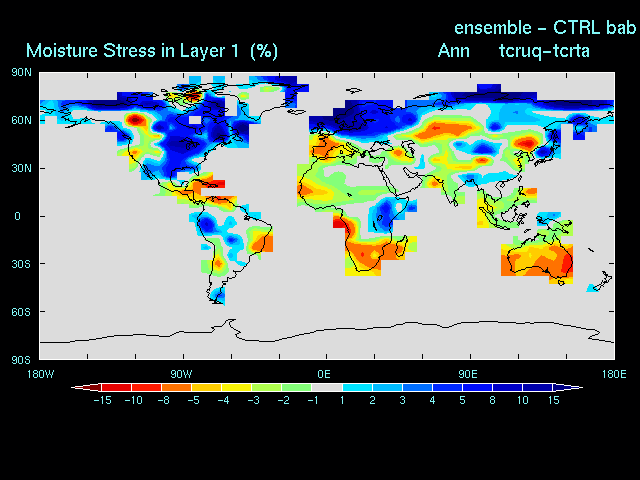This screenshot has width=640, height=480.
Task: Click the color bar segment between 1 and 2
Action: tap(357, 387)
